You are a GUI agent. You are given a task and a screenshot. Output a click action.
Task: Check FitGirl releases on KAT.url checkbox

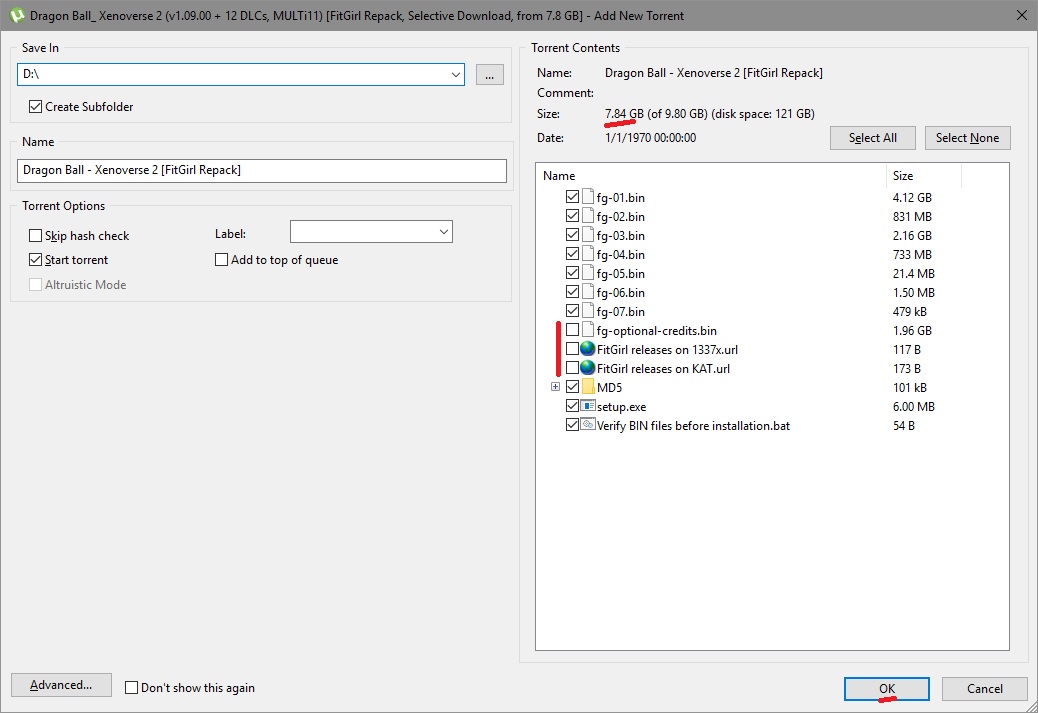coord(573,368)
